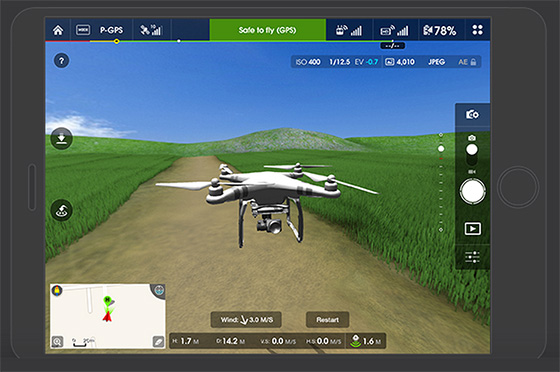Open the help question mark icon

pyautogui.click(x=61, y=61)
